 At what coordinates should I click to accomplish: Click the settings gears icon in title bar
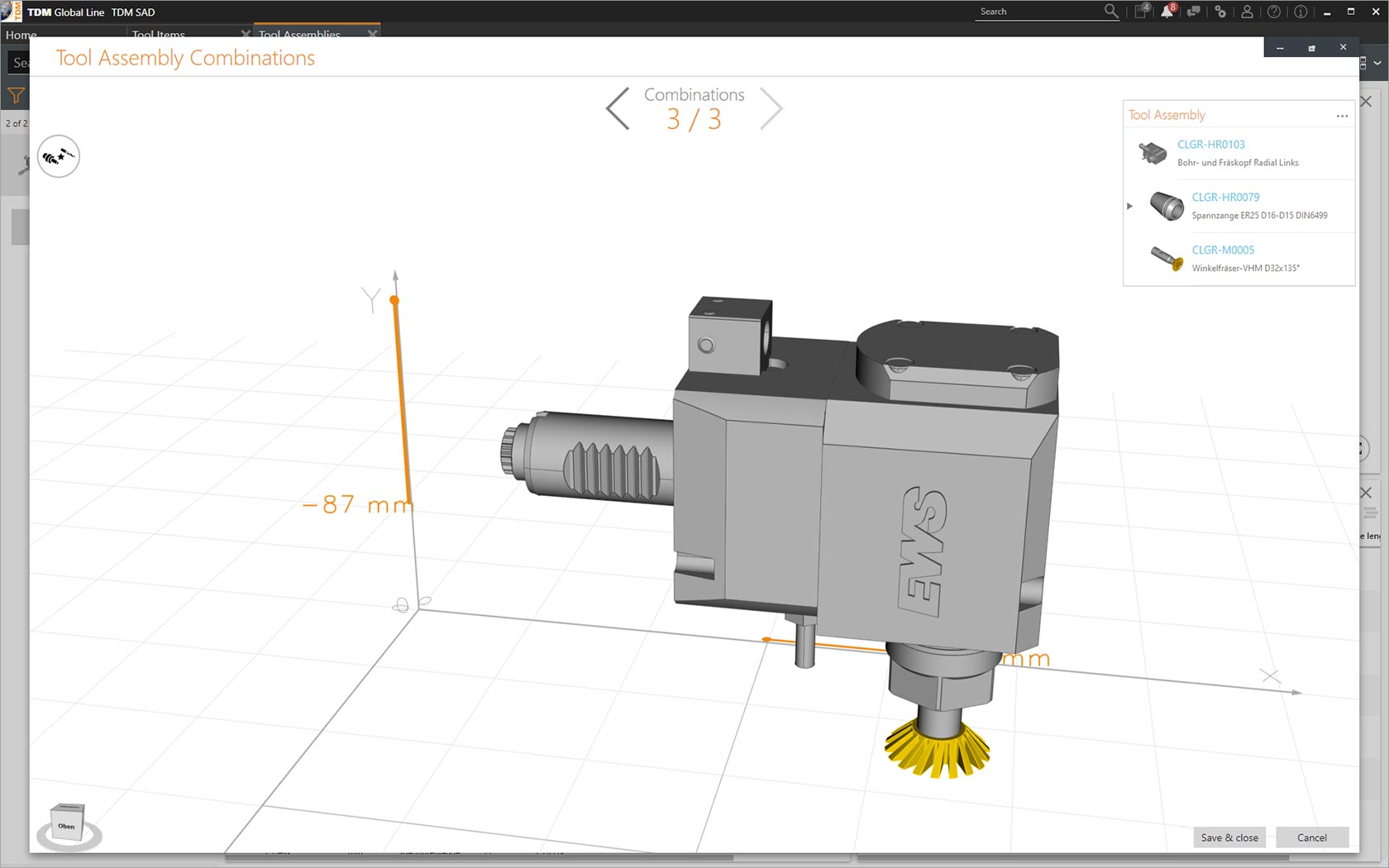click(1220, 12)
